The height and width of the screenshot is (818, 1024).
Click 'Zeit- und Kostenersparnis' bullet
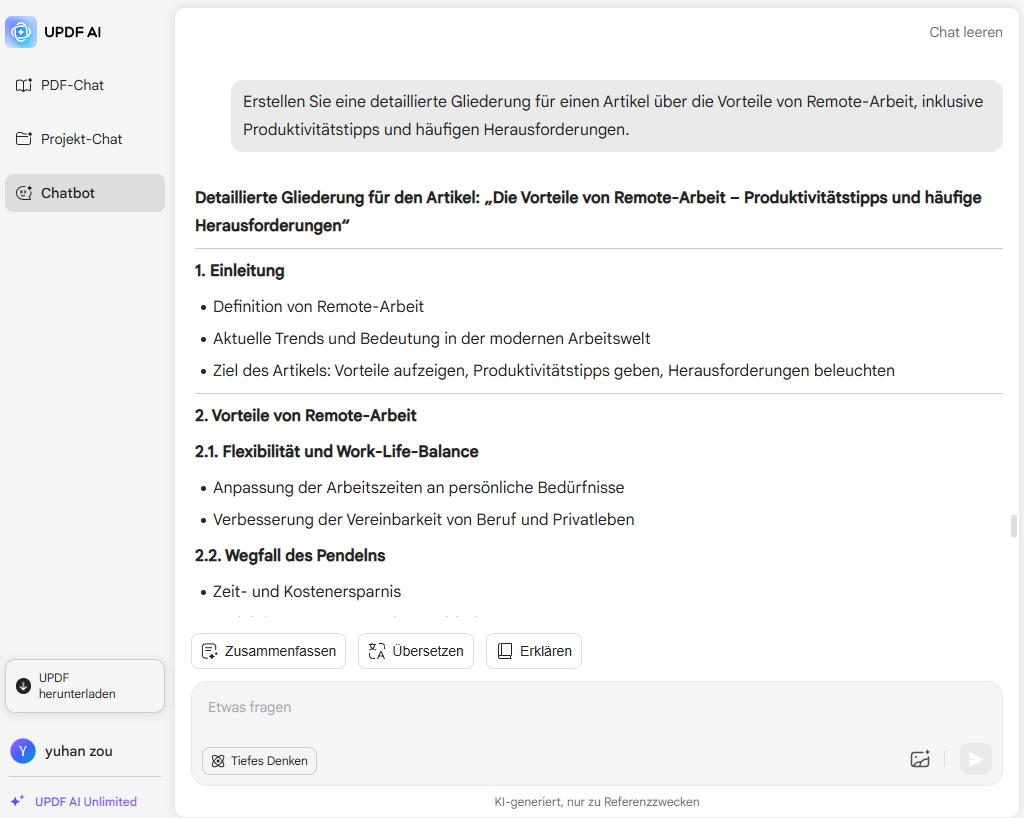307,591
